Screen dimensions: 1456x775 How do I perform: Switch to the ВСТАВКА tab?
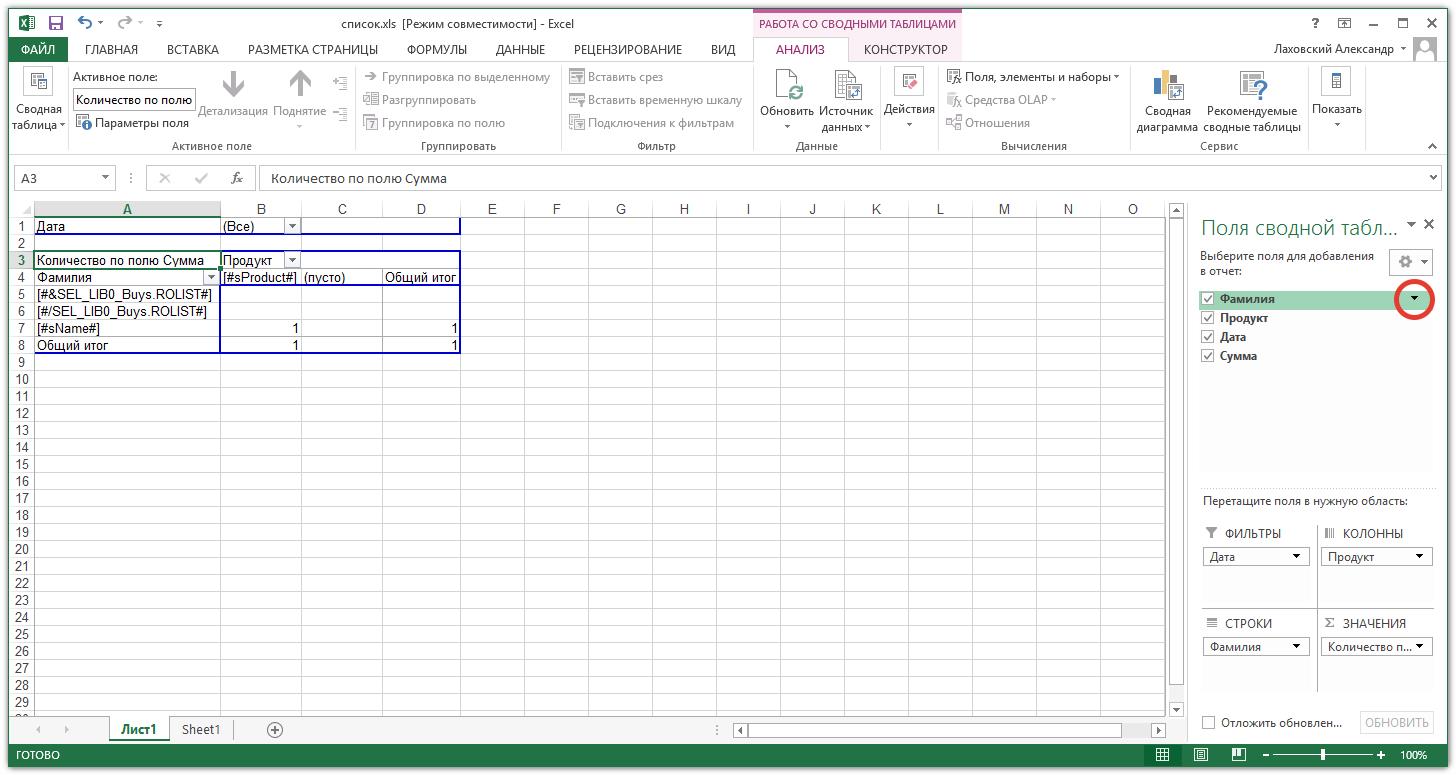coord(193,49)
